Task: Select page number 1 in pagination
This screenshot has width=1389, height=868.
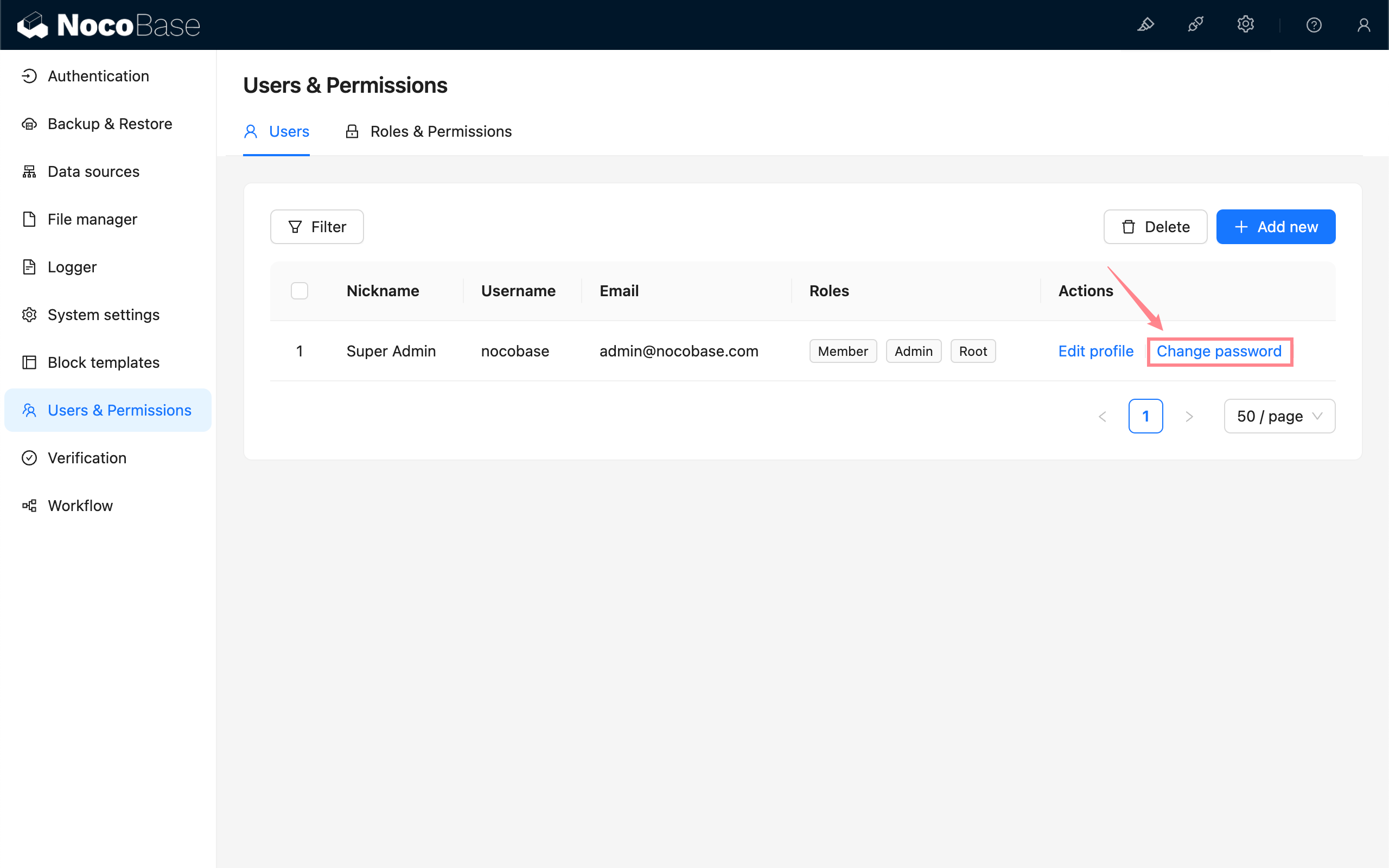Action: pos(1145,416)
